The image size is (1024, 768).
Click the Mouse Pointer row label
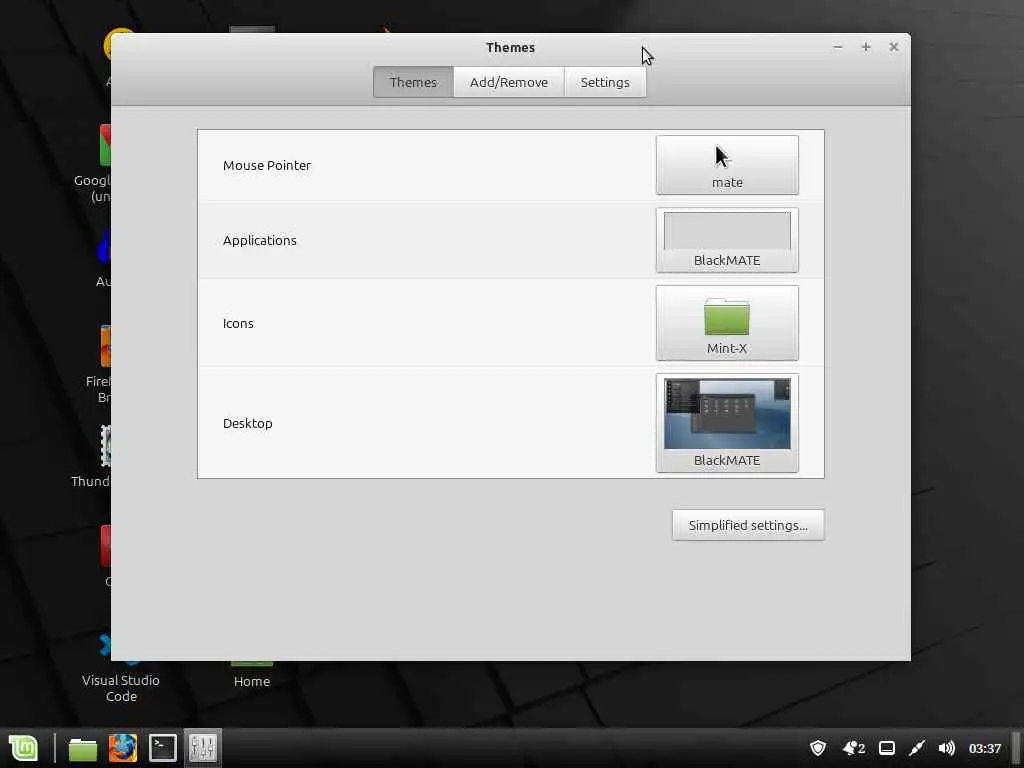266,165
